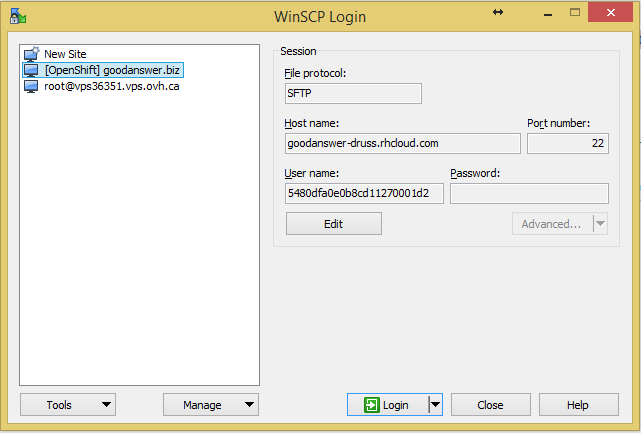Focus the Port number field
Viewport: 641px width, 433px height.
[568, 144]
